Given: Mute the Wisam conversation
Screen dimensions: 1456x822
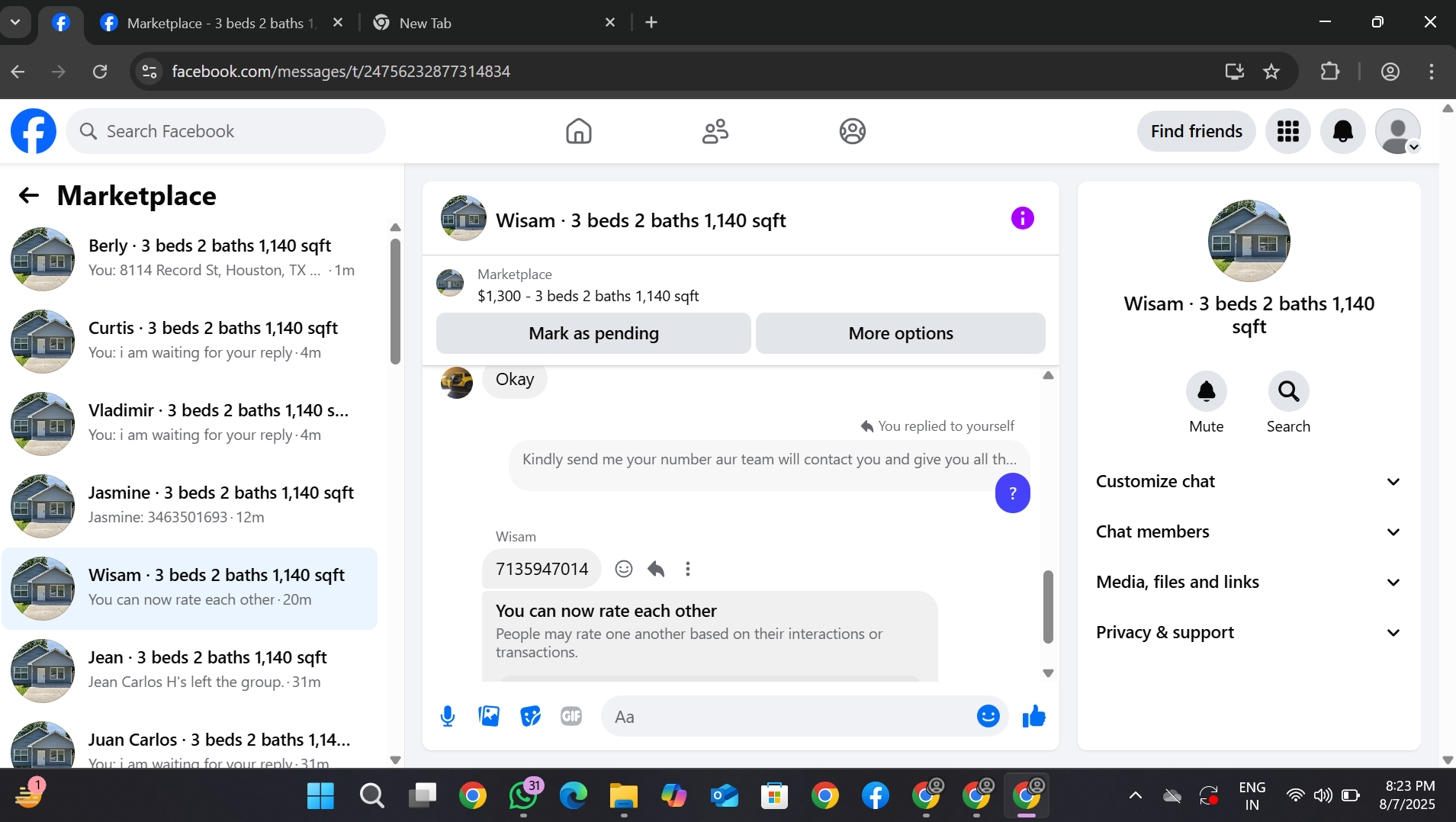Looking at the screenshot, I should coord(1207,392).
